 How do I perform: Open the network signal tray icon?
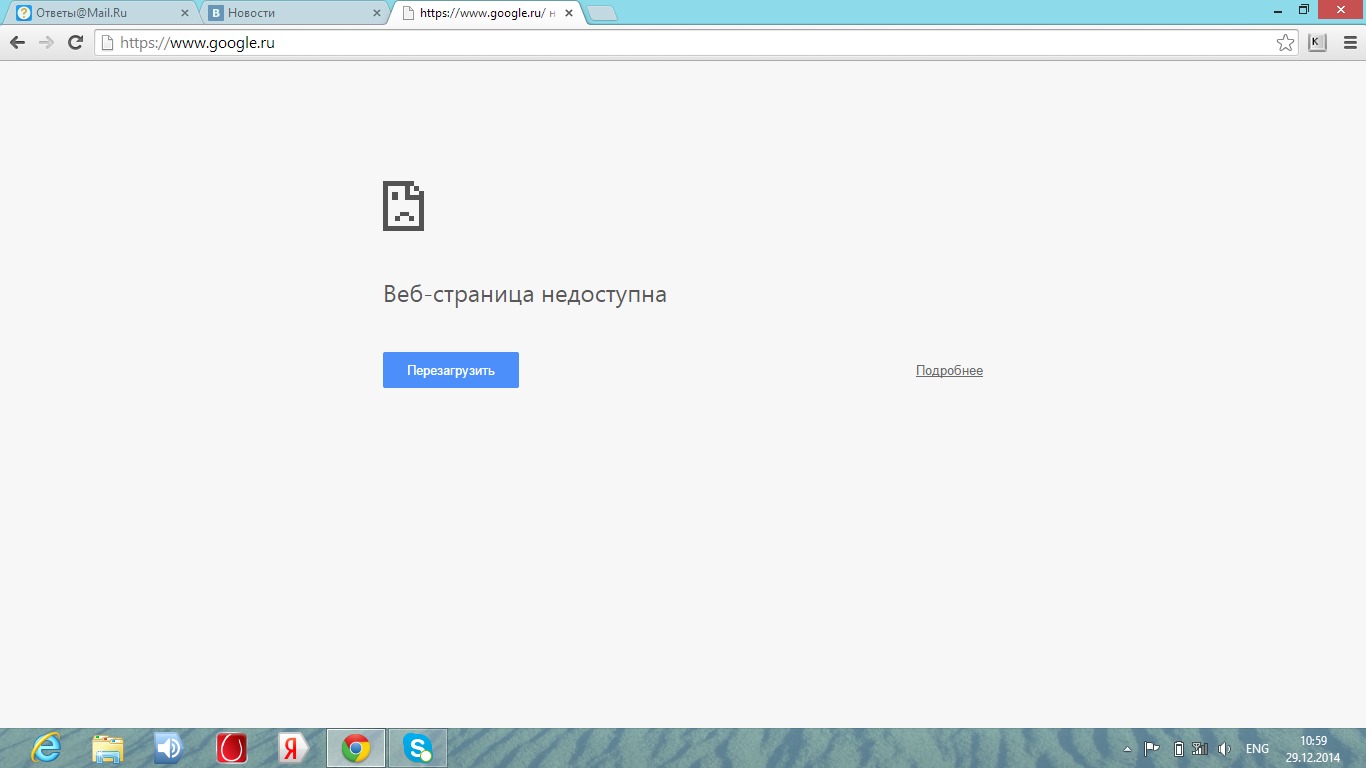point(1201,749)
